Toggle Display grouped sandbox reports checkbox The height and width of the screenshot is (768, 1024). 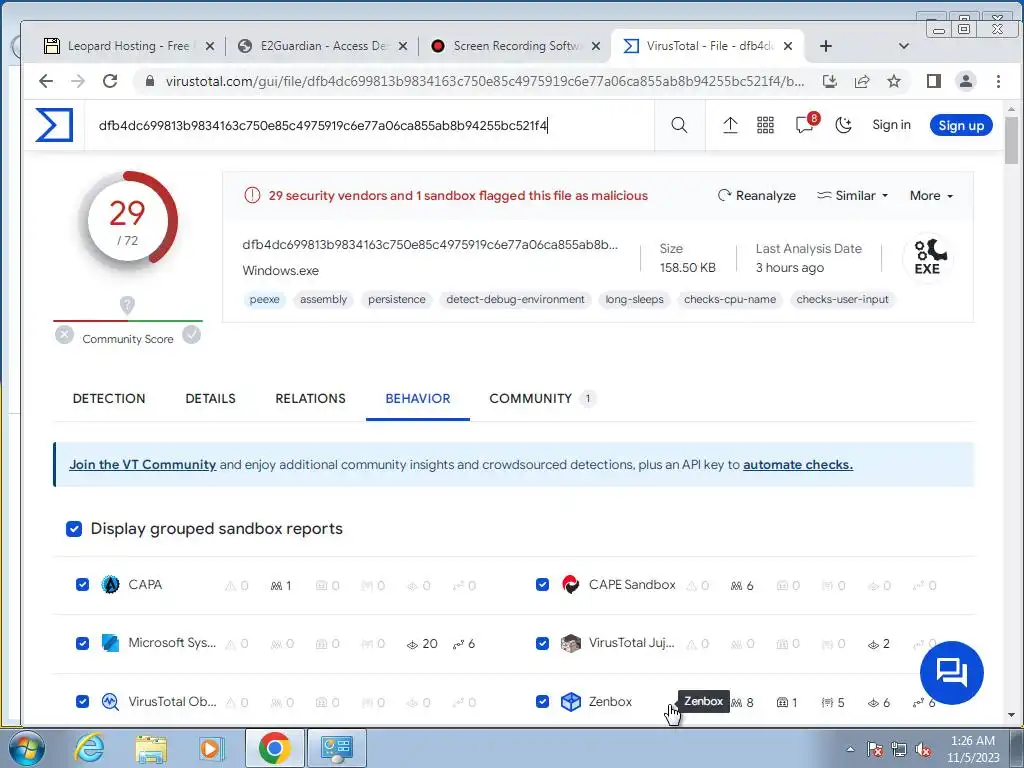[x=74, y=528]
